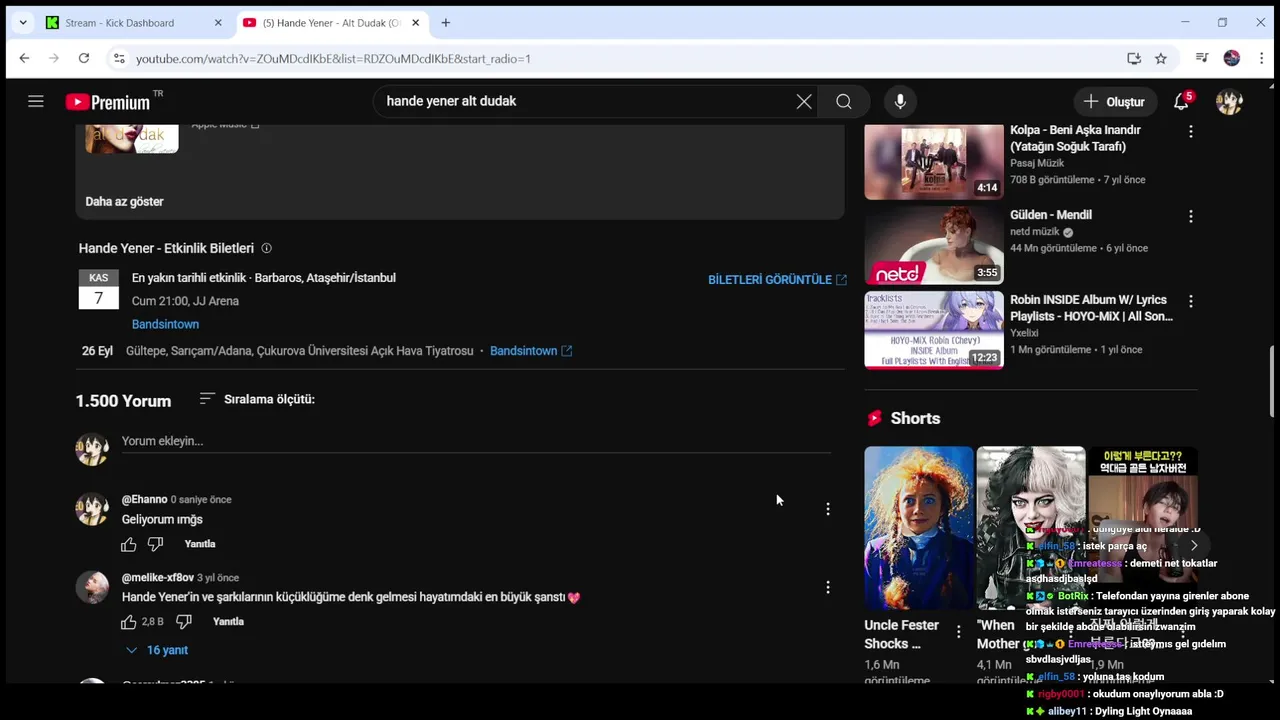
Task: Open the media control icon in Chrome toolbar
Action: [x=1202, y=58]
